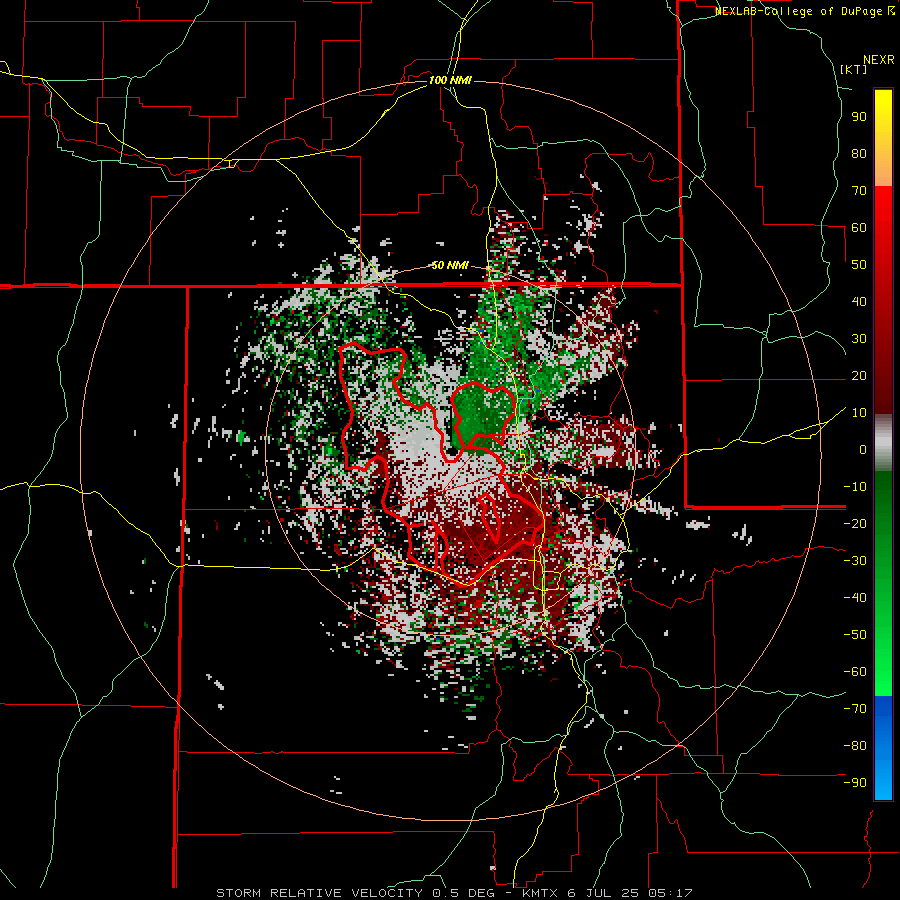Select the 100 NMI range ring label
900x900 pixels.
450,80
